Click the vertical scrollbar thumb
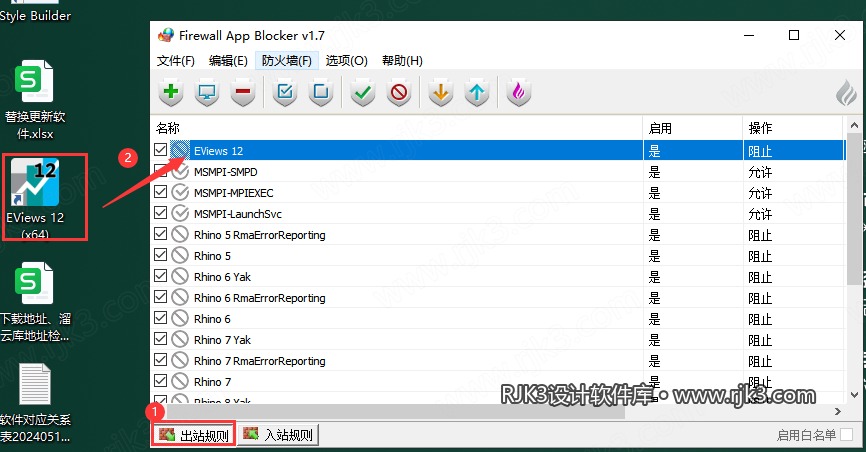Viewport: 866px width, 452px height. point(854,209)
